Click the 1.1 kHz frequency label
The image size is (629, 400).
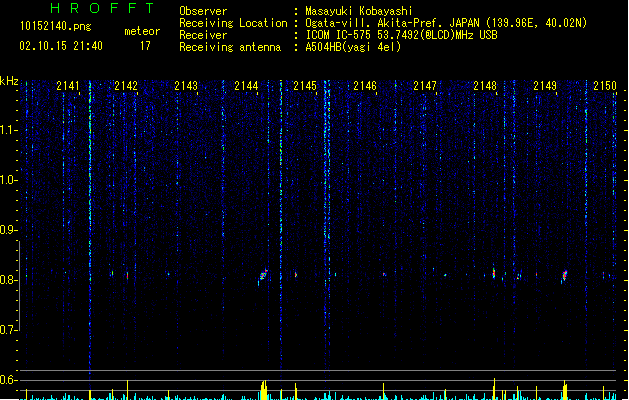(x=9, y=130)
